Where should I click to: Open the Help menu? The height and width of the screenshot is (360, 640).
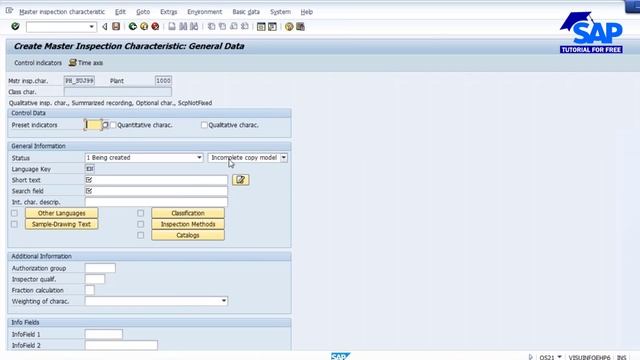(307, 12)
